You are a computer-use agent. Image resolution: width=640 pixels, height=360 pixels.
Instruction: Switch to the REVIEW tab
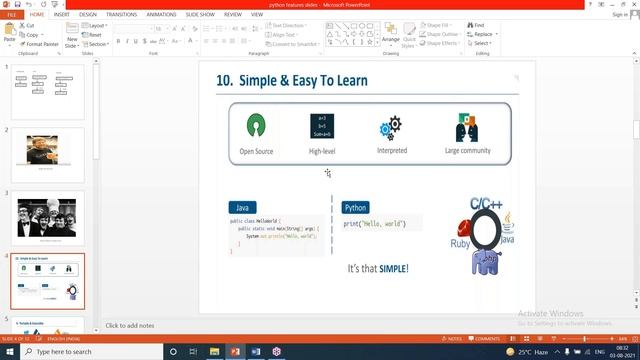[x=233, y=14]
